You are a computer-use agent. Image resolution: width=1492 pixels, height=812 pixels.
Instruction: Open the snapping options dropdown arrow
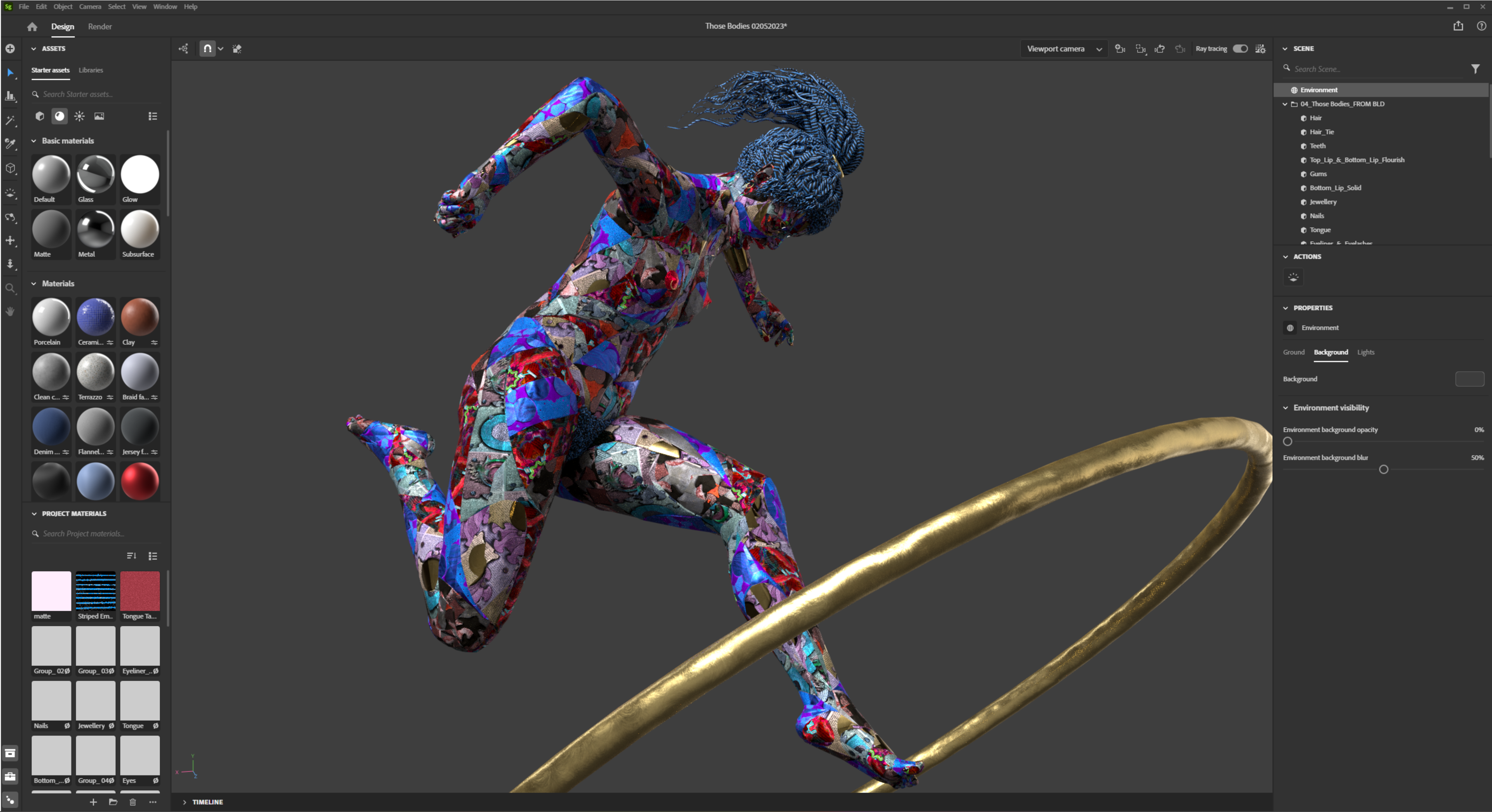[221, 49]
